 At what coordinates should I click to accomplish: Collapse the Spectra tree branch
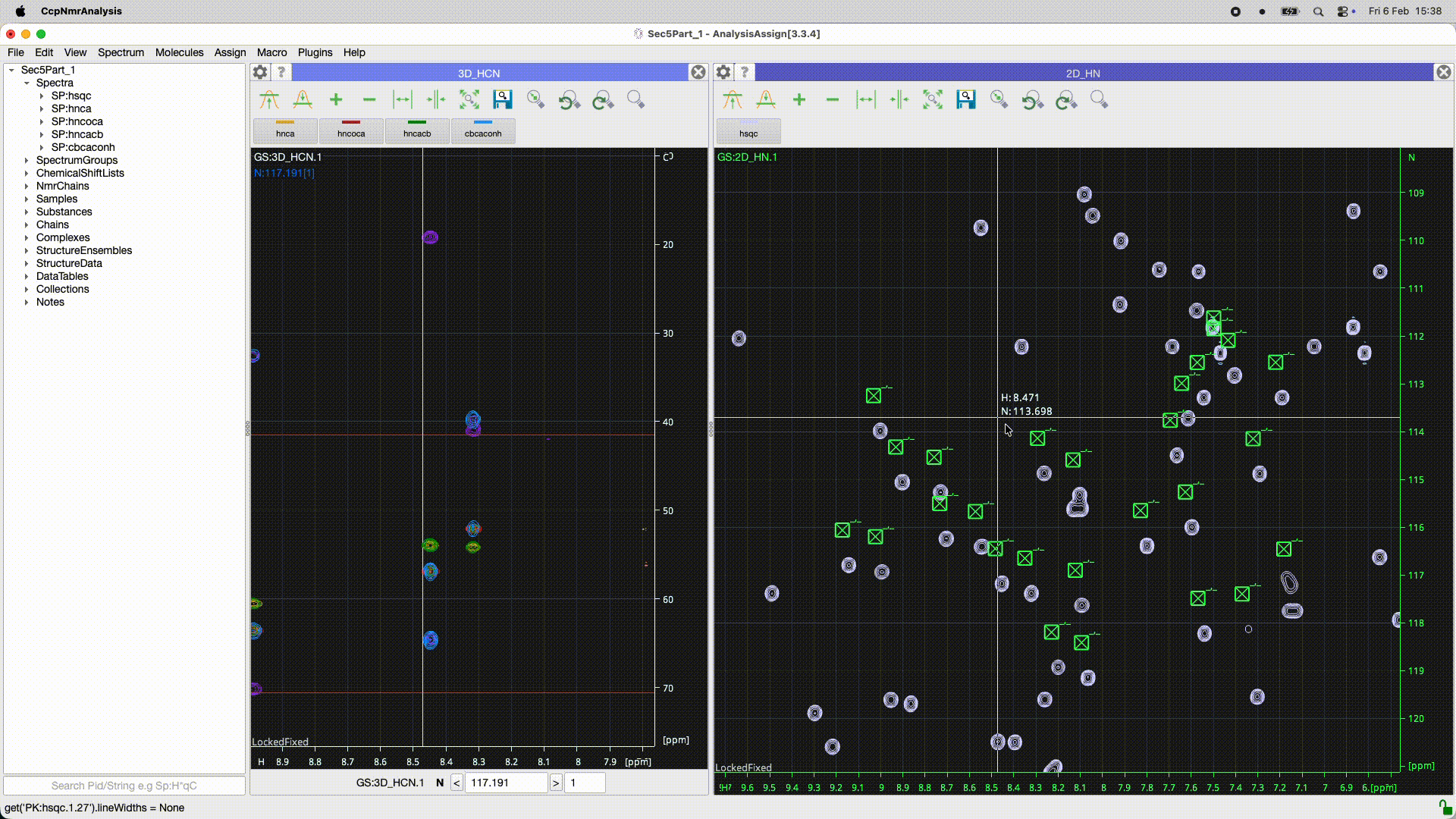[x=27, y=83]
